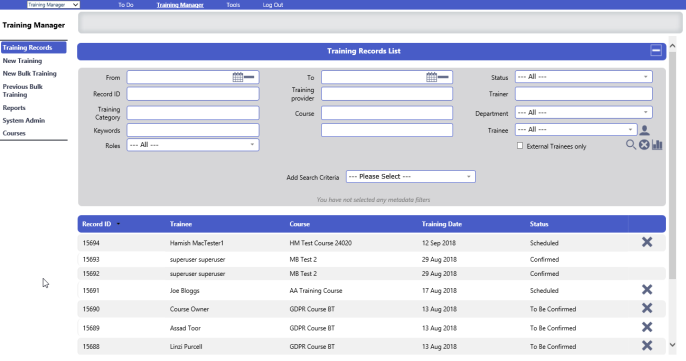This screenshot has height=361, width=686.
Task: Open the Trainee dropdown
Action: coord(576,130)
